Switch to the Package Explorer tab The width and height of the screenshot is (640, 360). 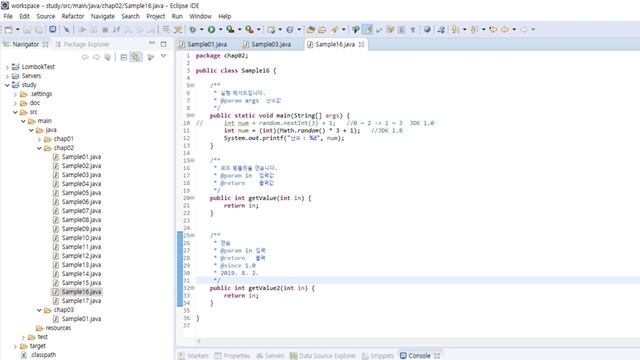point(82,44)
